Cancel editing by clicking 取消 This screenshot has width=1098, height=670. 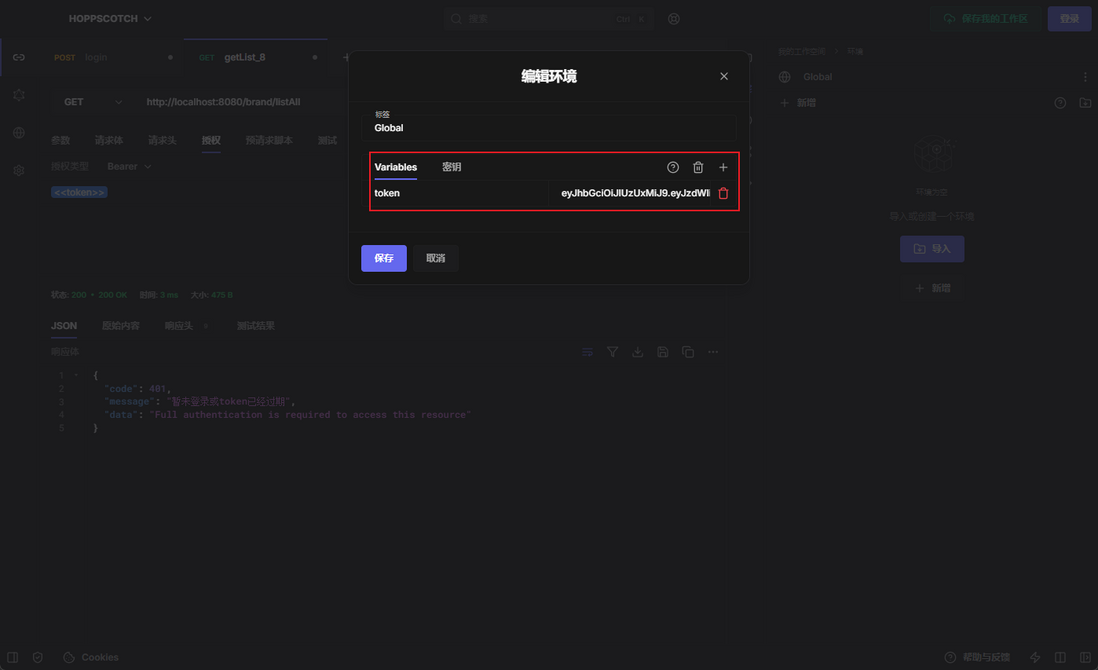[436, 258]
